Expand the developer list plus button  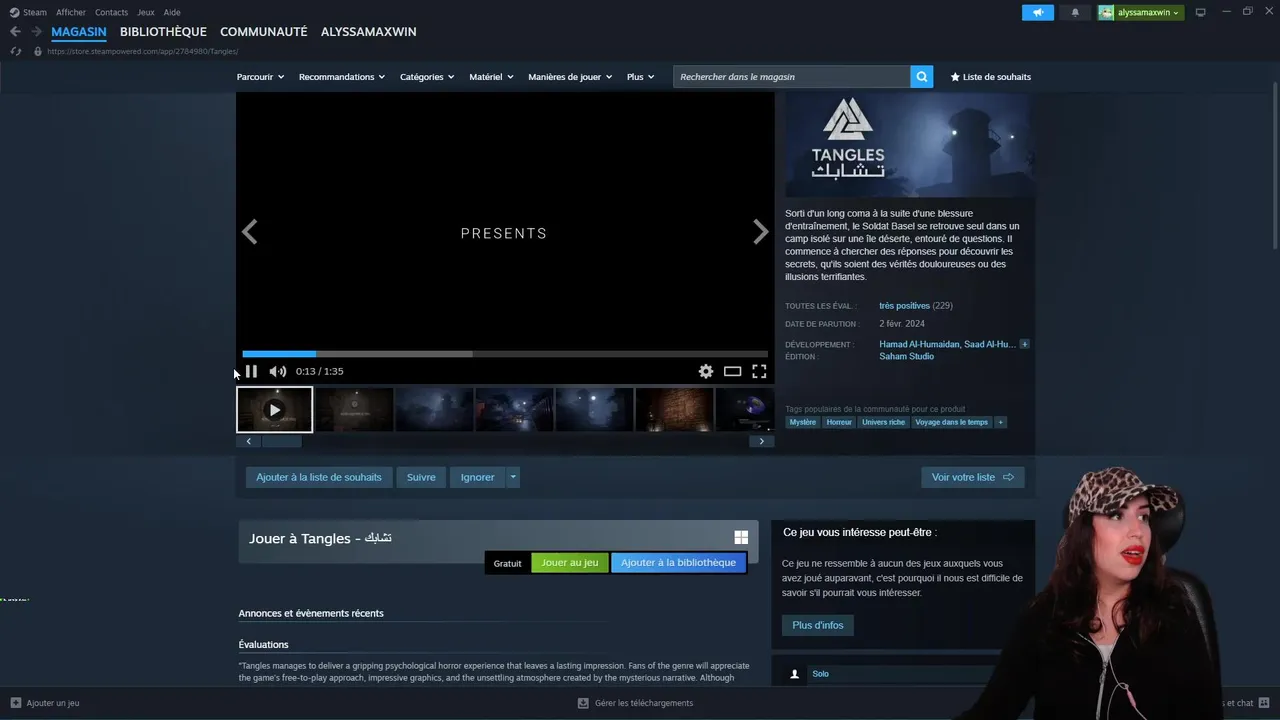(x=1024, y=344)
